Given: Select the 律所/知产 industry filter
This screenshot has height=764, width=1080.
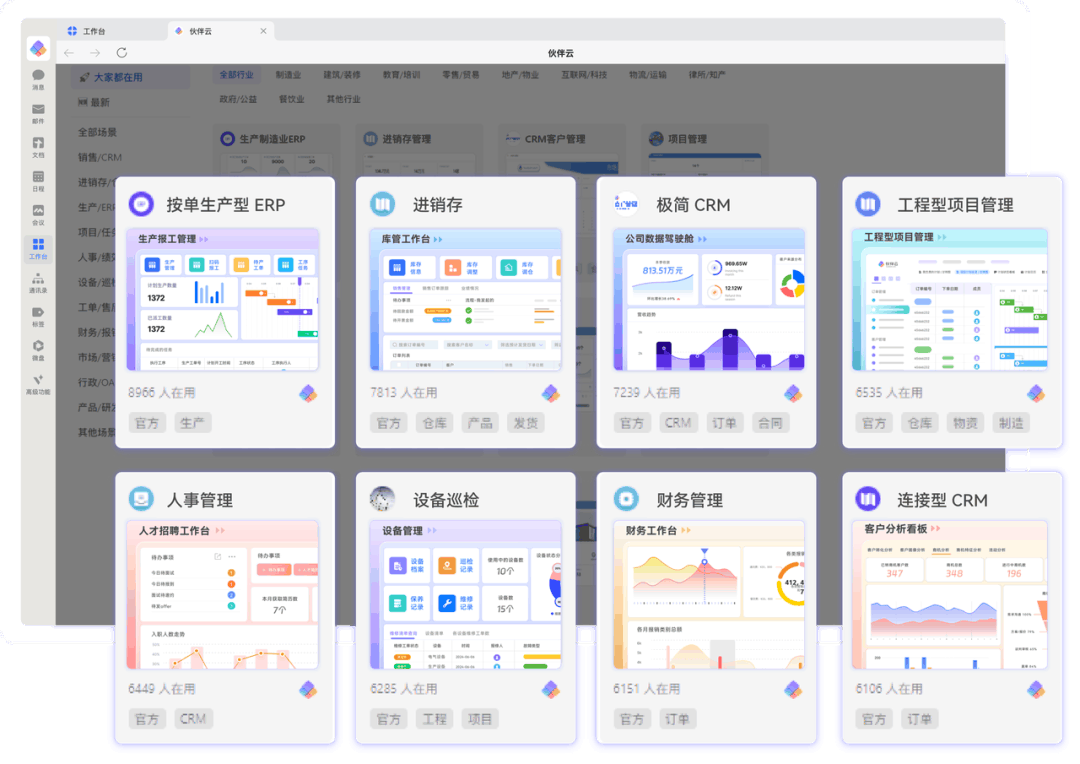Looking at the screenshot, I should [x=707, y=74].
